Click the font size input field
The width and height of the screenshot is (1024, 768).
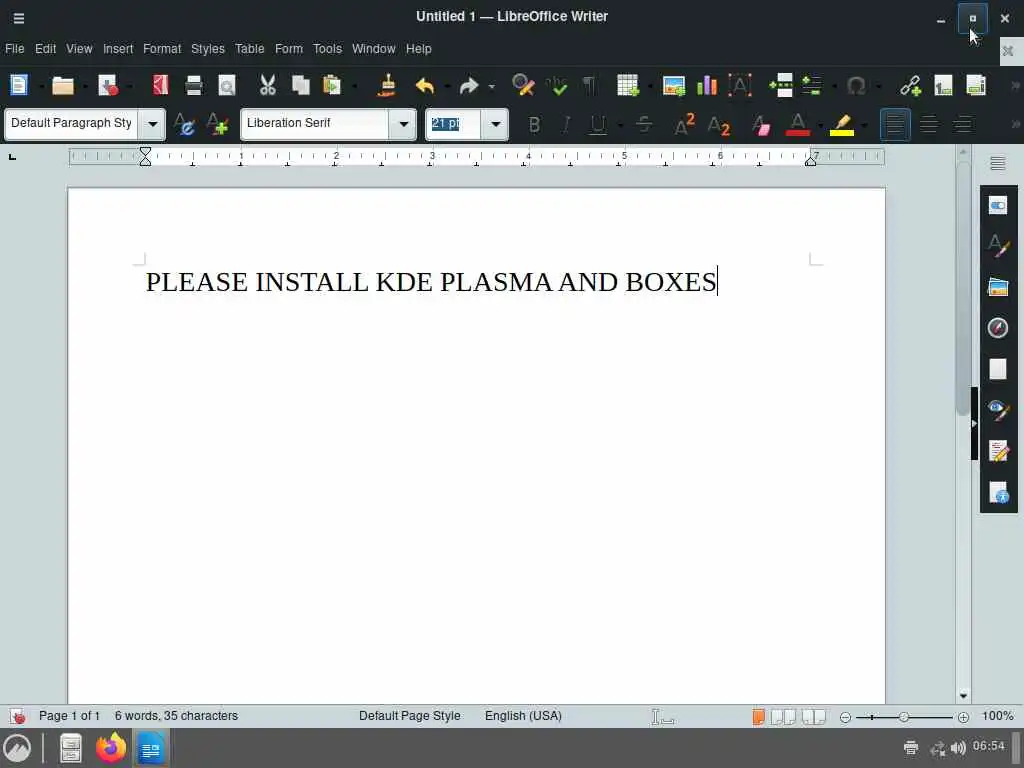(x=453, y=124)
